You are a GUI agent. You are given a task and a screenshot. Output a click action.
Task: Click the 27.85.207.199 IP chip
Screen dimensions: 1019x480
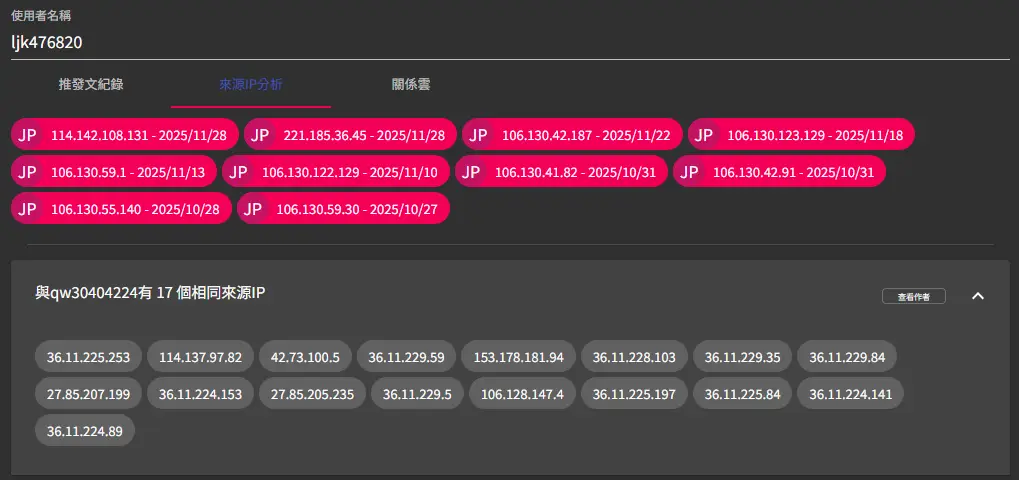(x=88, y=394)
